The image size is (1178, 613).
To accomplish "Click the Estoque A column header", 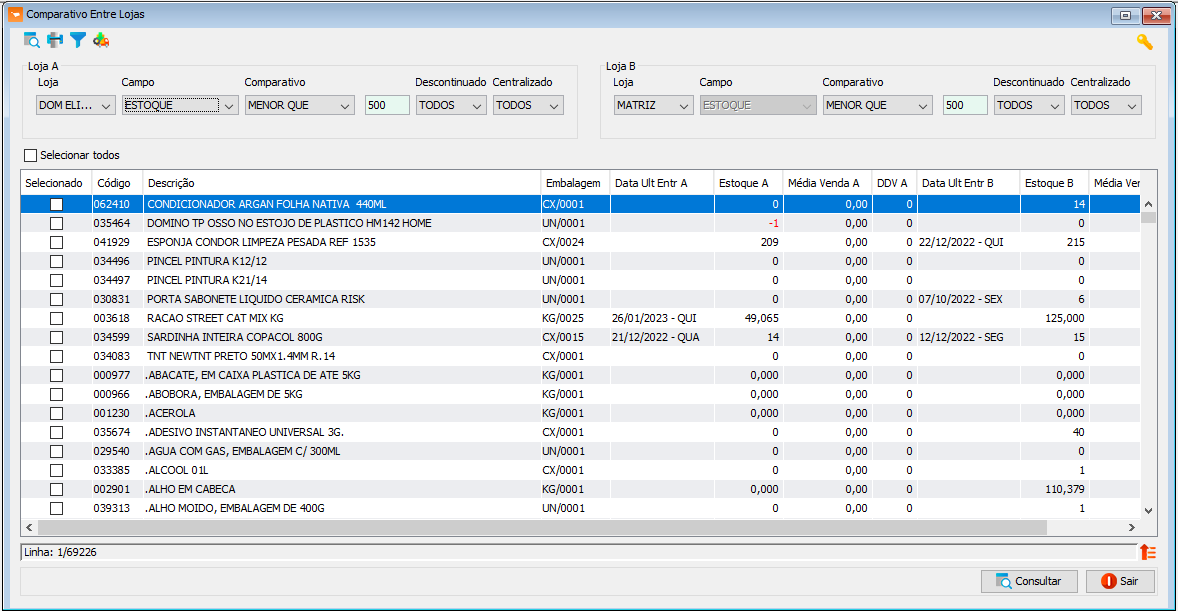I will (748, 183).
